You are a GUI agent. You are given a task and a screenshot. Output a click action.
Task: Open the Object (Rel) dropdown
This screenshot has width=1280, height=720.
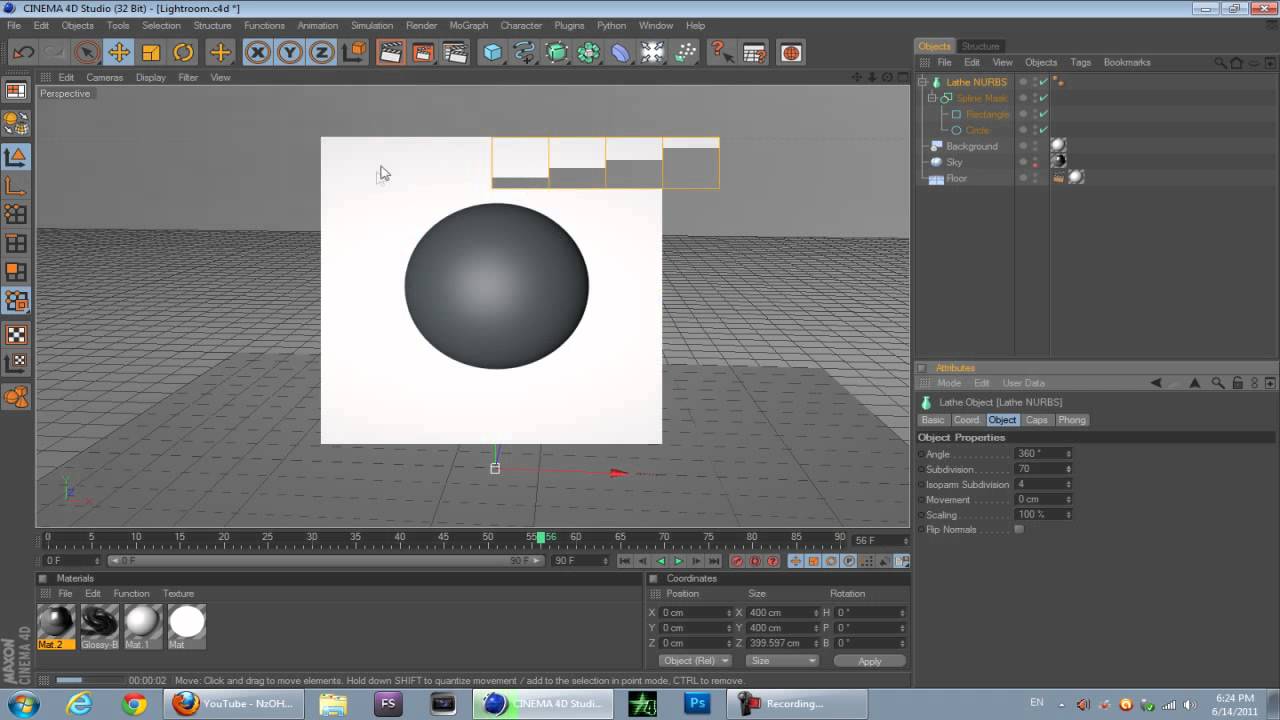[696, 661]
